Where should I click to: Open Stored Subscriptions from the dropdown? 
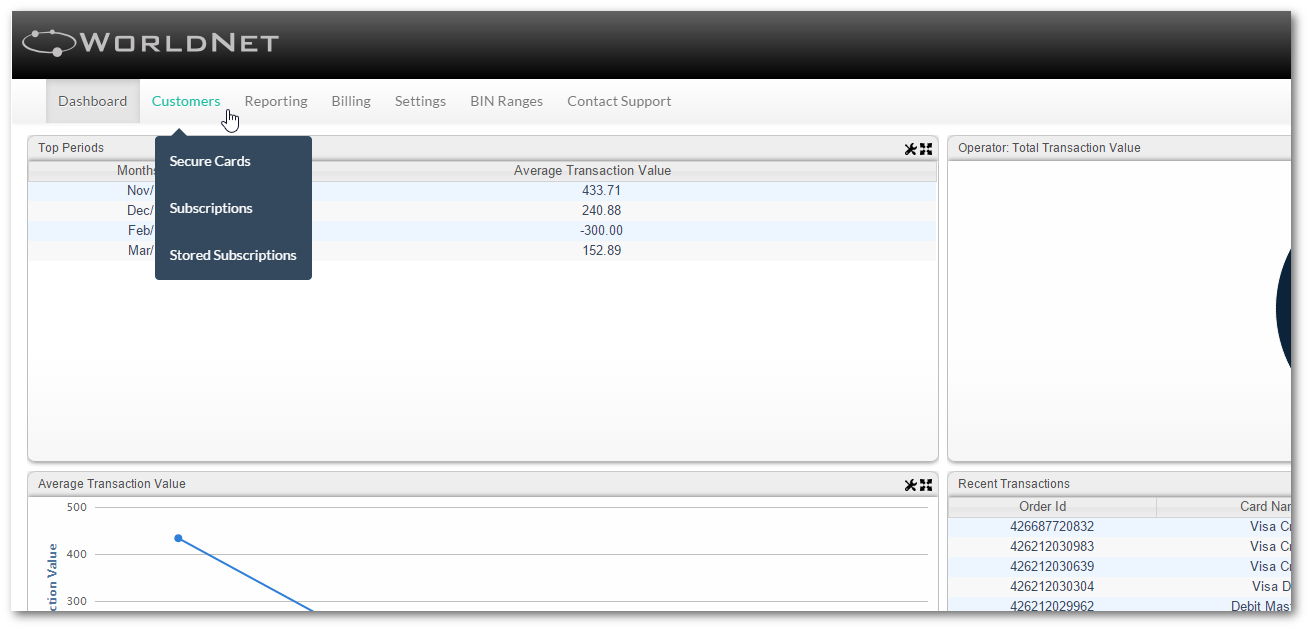coord(233,255)
